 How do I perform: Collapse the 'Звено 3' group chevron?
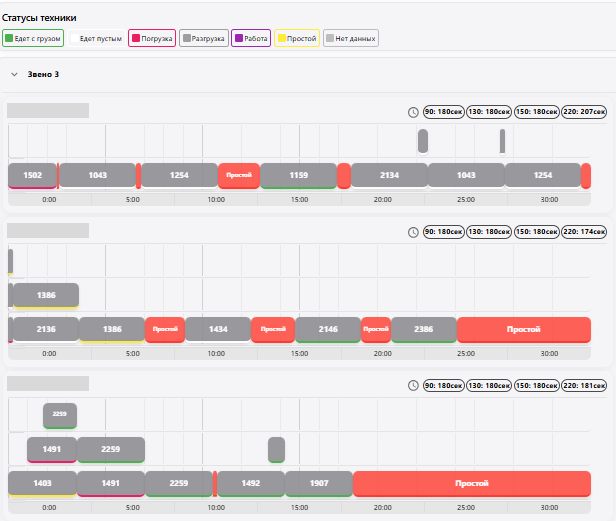(x=15, y=74)
